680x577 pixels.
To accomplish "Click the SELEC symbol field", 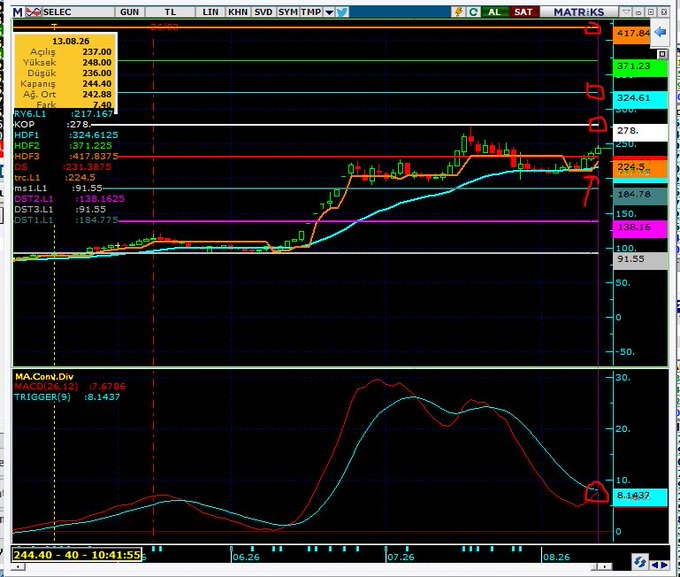I will click(x=77, y=12).
